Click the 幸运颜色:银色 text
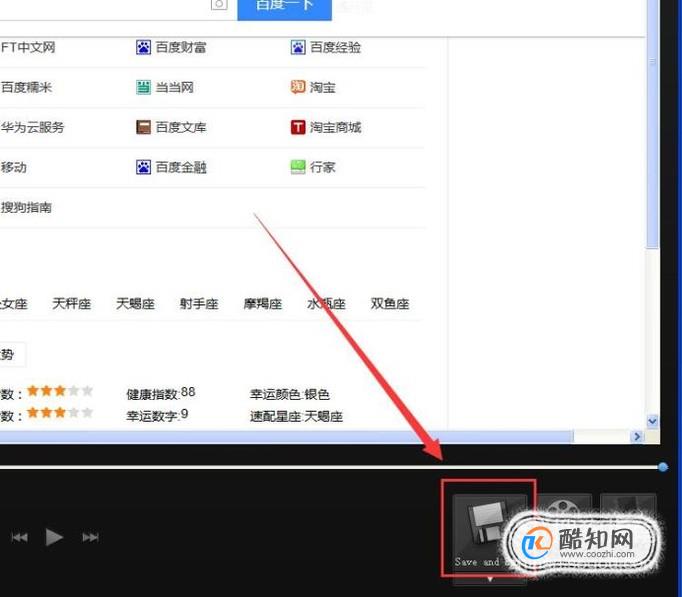 [x=290, y=394]
